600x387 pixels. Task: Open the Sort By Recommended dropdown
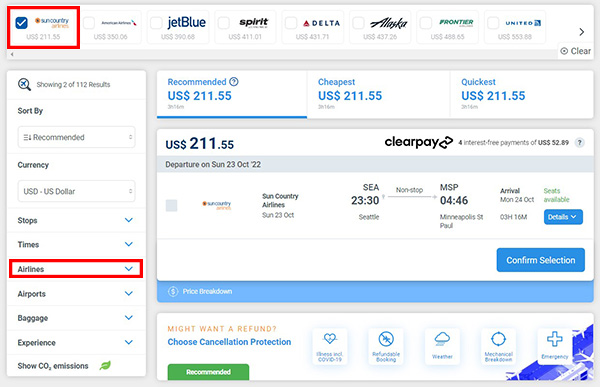77,137
